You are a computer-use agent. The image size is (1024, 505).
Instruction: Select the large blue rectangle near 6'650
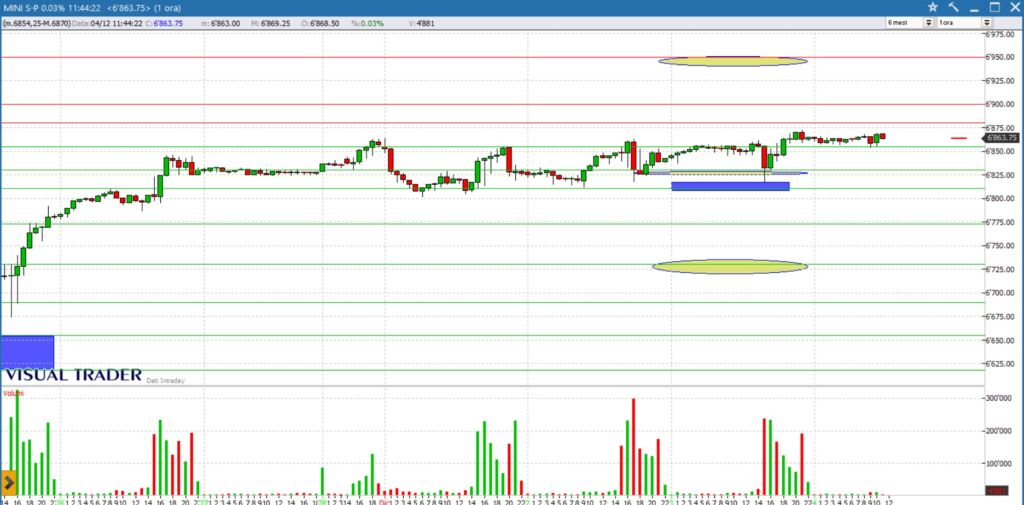point(27,352)
